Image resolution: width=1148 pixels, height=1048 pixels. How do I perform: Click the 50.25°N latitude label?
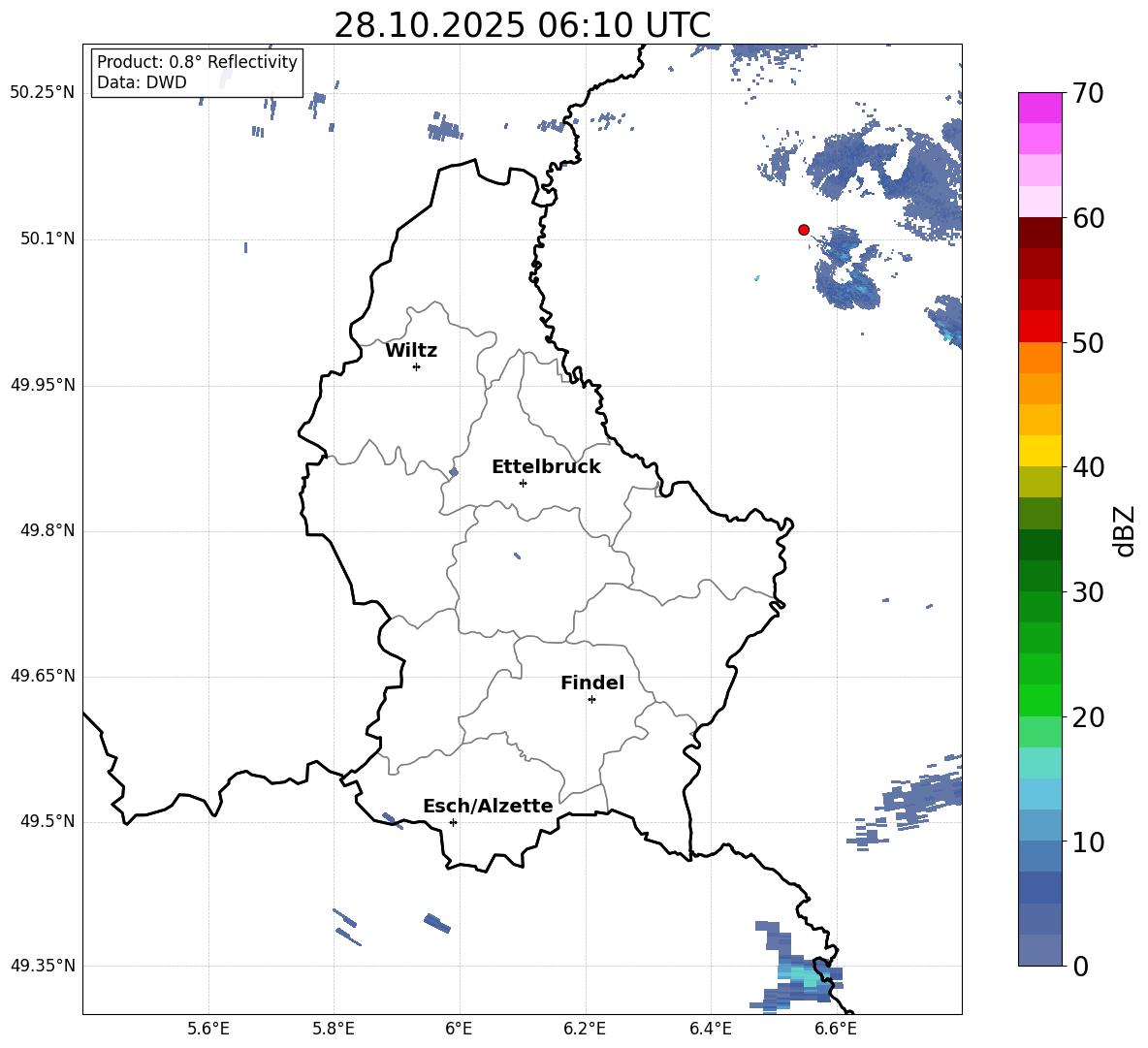pyautogui.click(x=43, y=93)
